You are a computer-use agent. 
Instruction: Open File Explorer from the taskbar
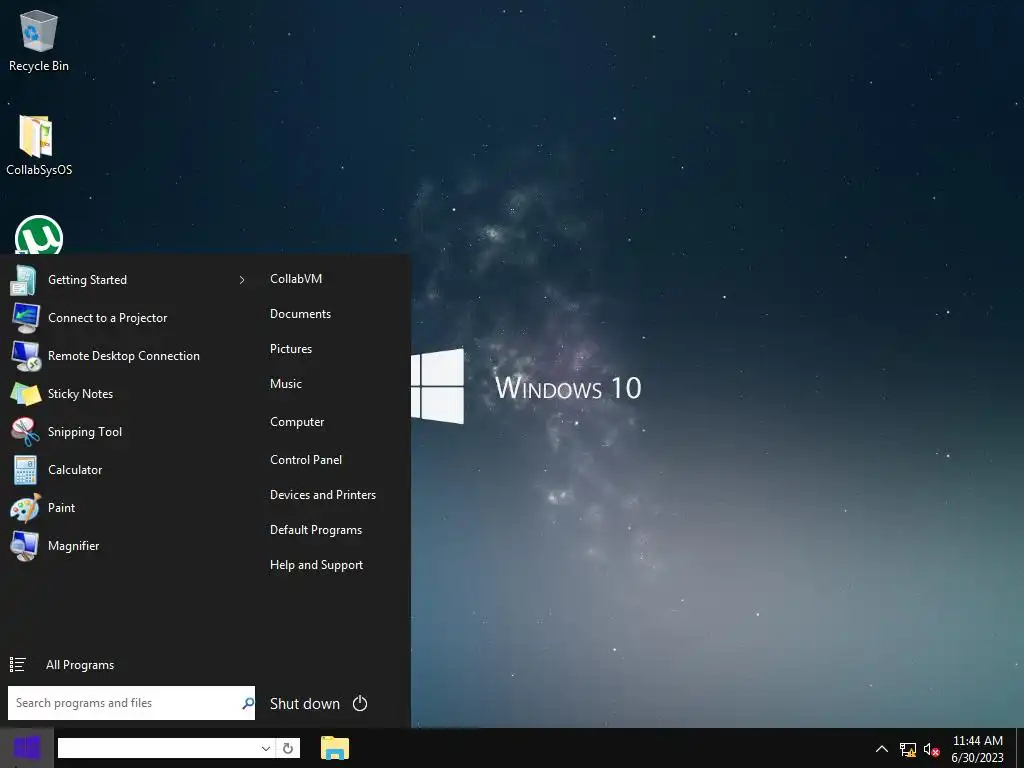coord(335,748)
